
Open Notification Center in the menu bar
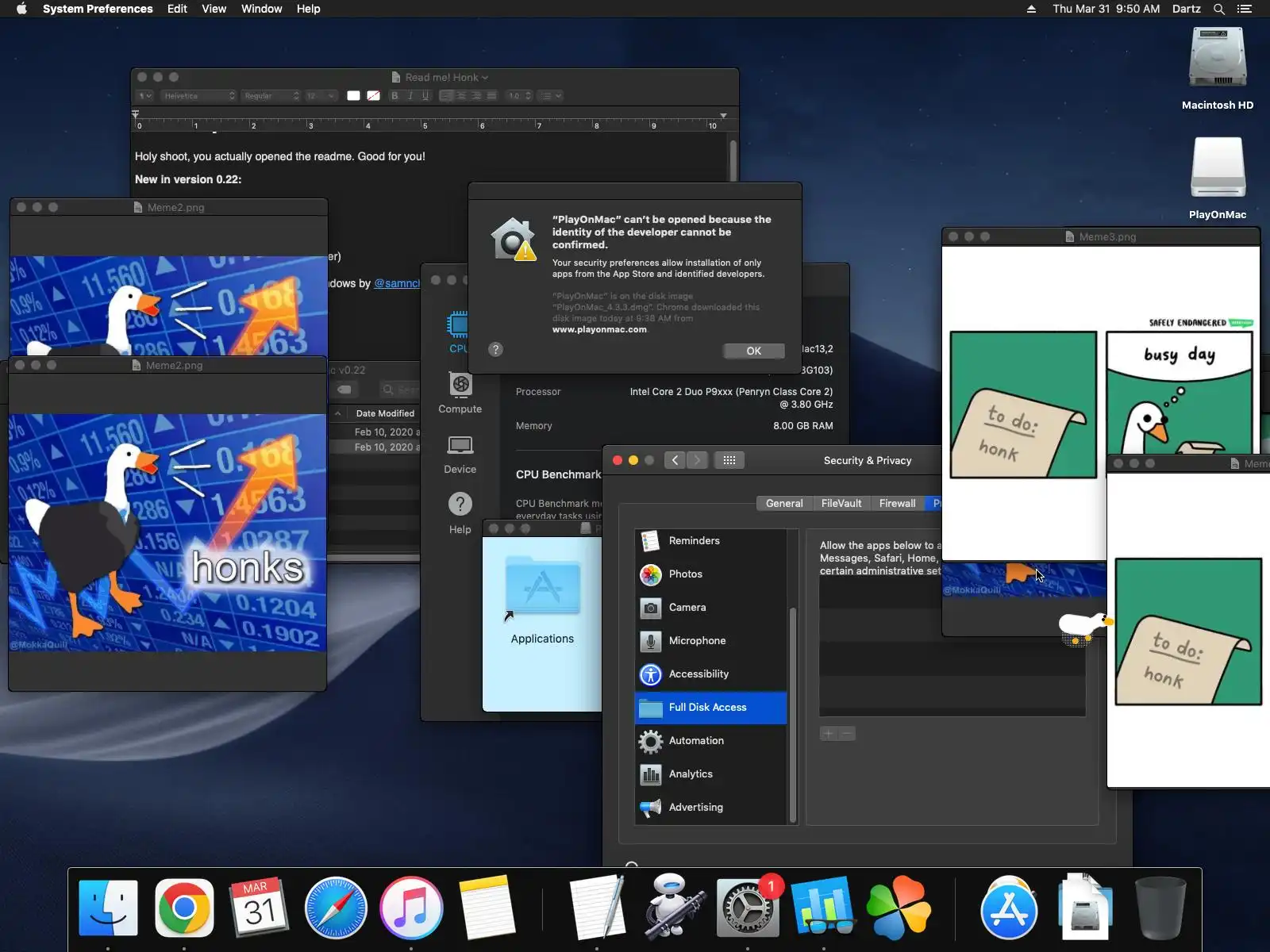1245,9
